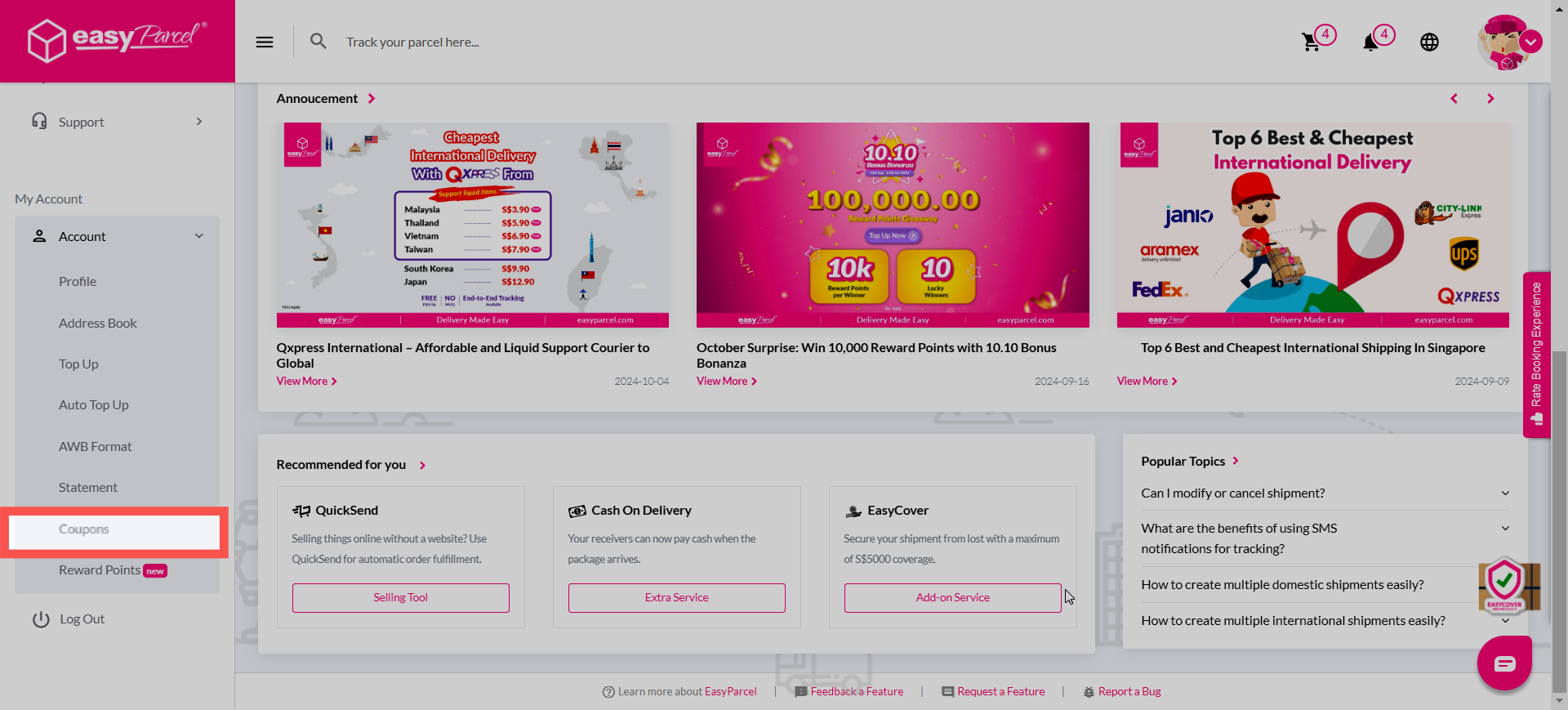Select Top Up in the sidebar
The width and height of the screenshot is (1568, 710).
pyautogui.click(x=78, y=364)
